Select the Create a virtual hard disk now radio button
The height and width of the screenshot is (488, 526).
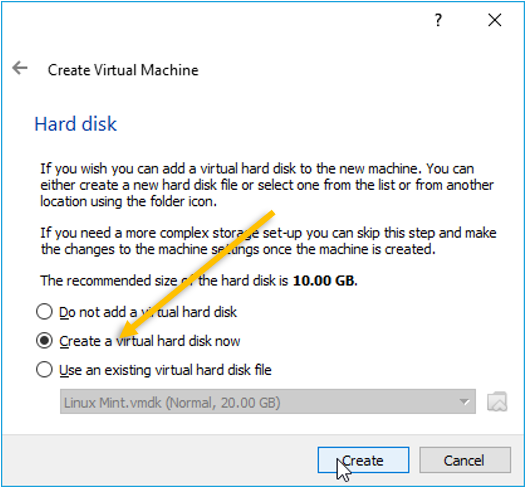click(44, 341)
